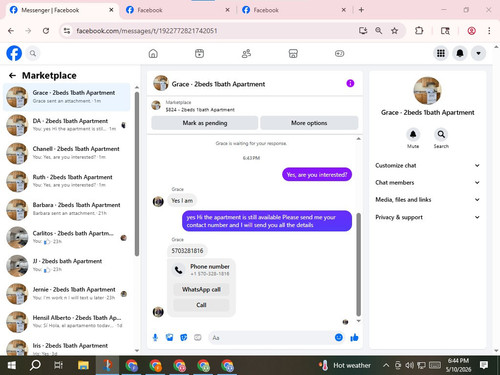500x375 pixels.
Task: Open Windows notification center icon
Action: pyautogui.click(x=484, y=365)
